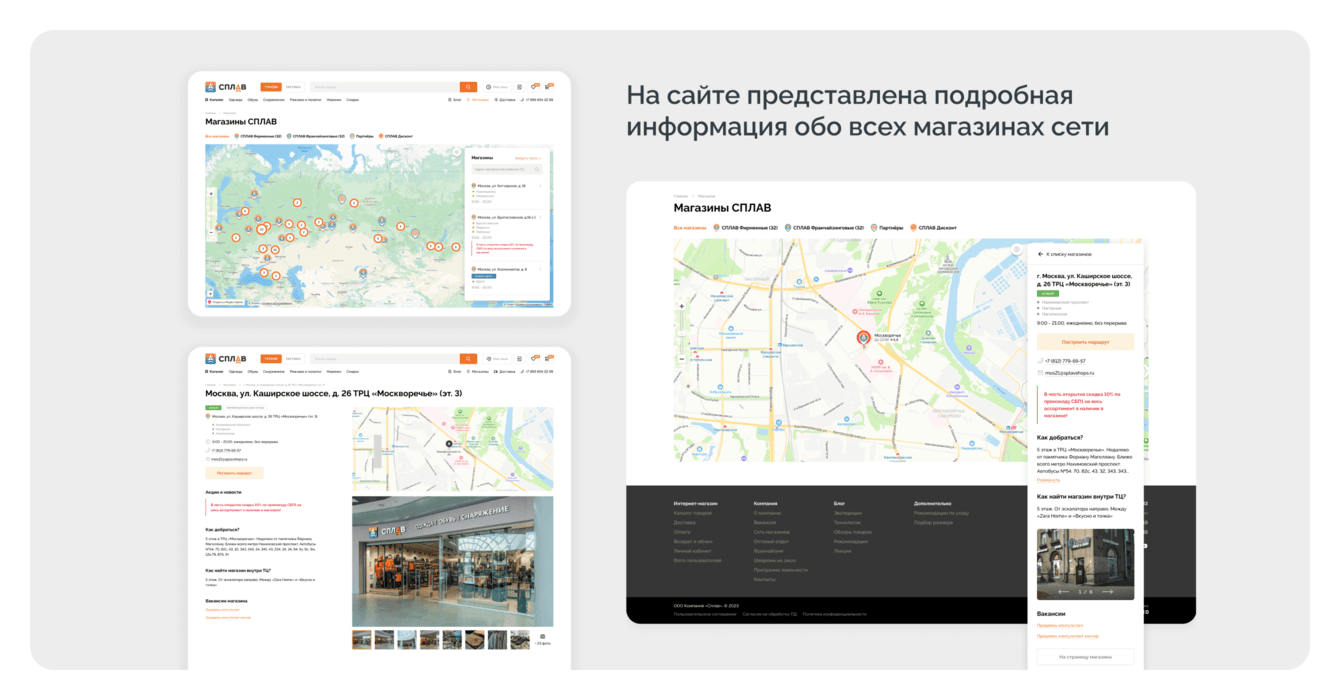Screen dimensions: 1340x700
Task: Zoom in on the large Moscow map with the plus button
Action: coord(682,306)
